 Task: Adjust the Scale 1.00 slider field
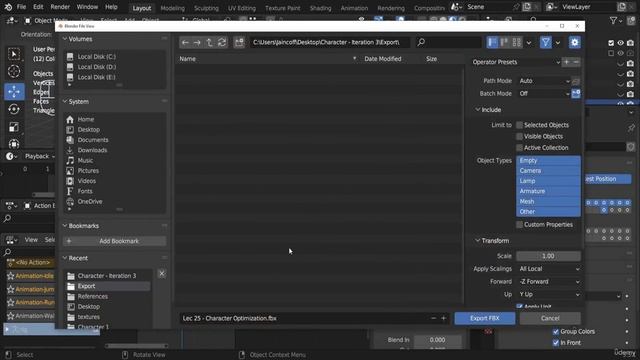(548, 256)
